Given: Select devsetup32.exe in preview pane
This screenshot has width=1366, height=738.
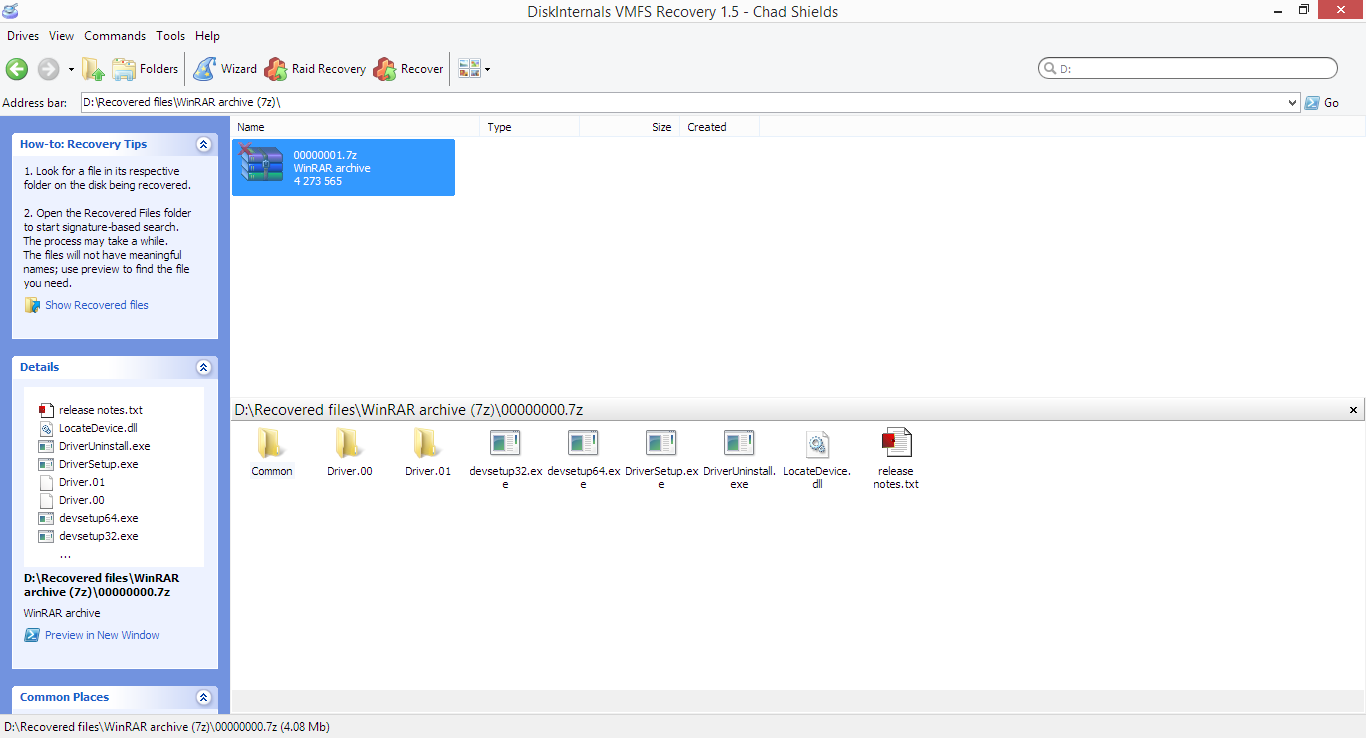Looking at the screenshot, I should point(505,459).
